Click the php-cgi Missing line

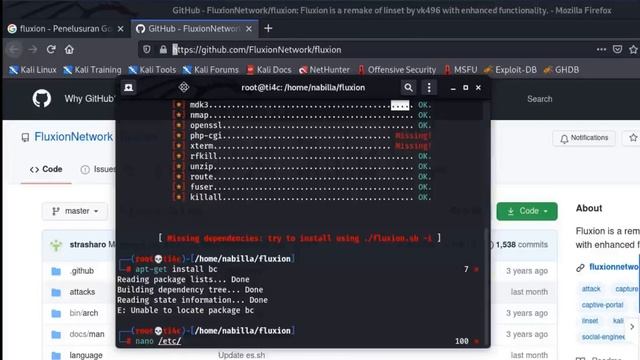301,136
